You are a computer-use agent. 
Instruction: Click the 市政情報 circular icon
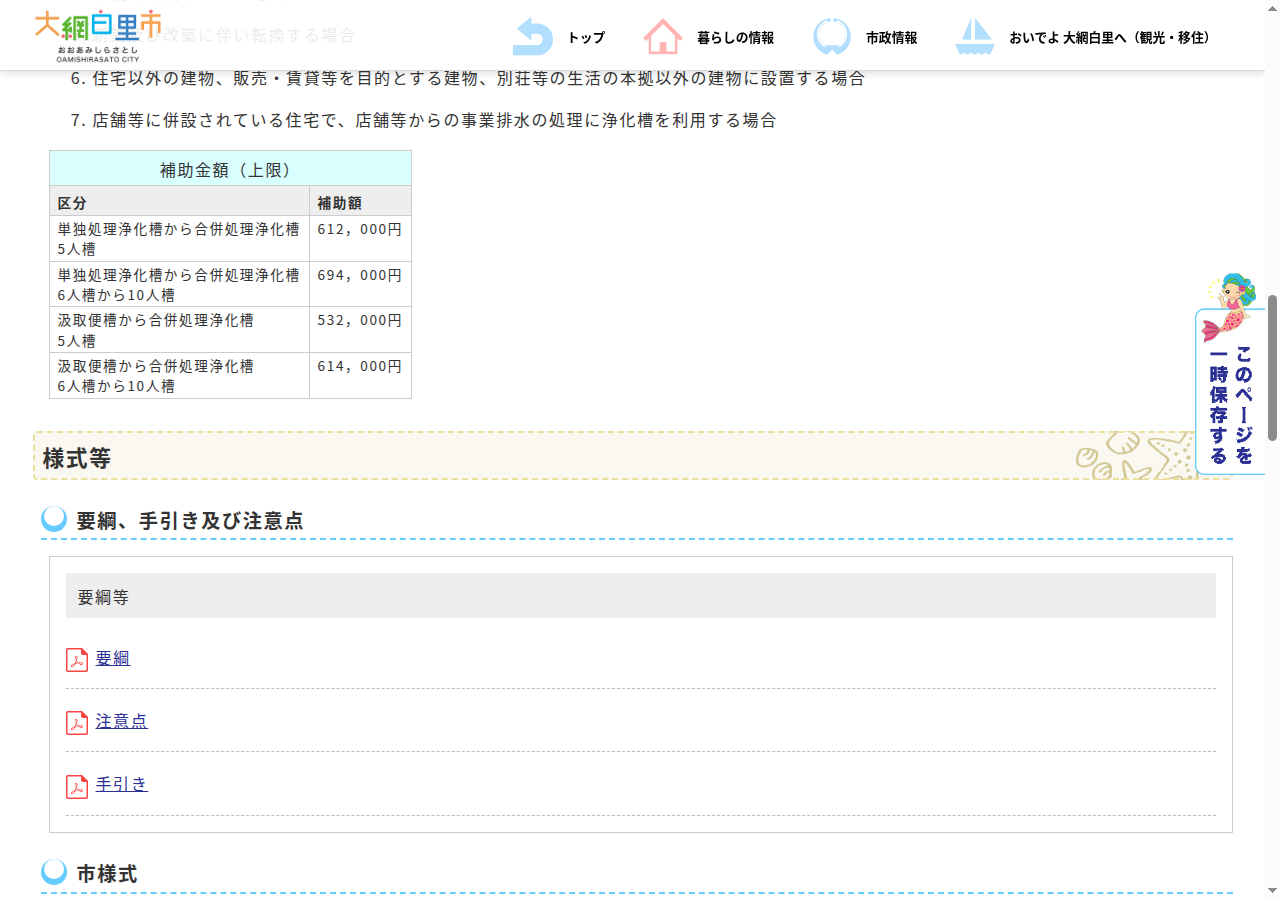pos(832,37)
